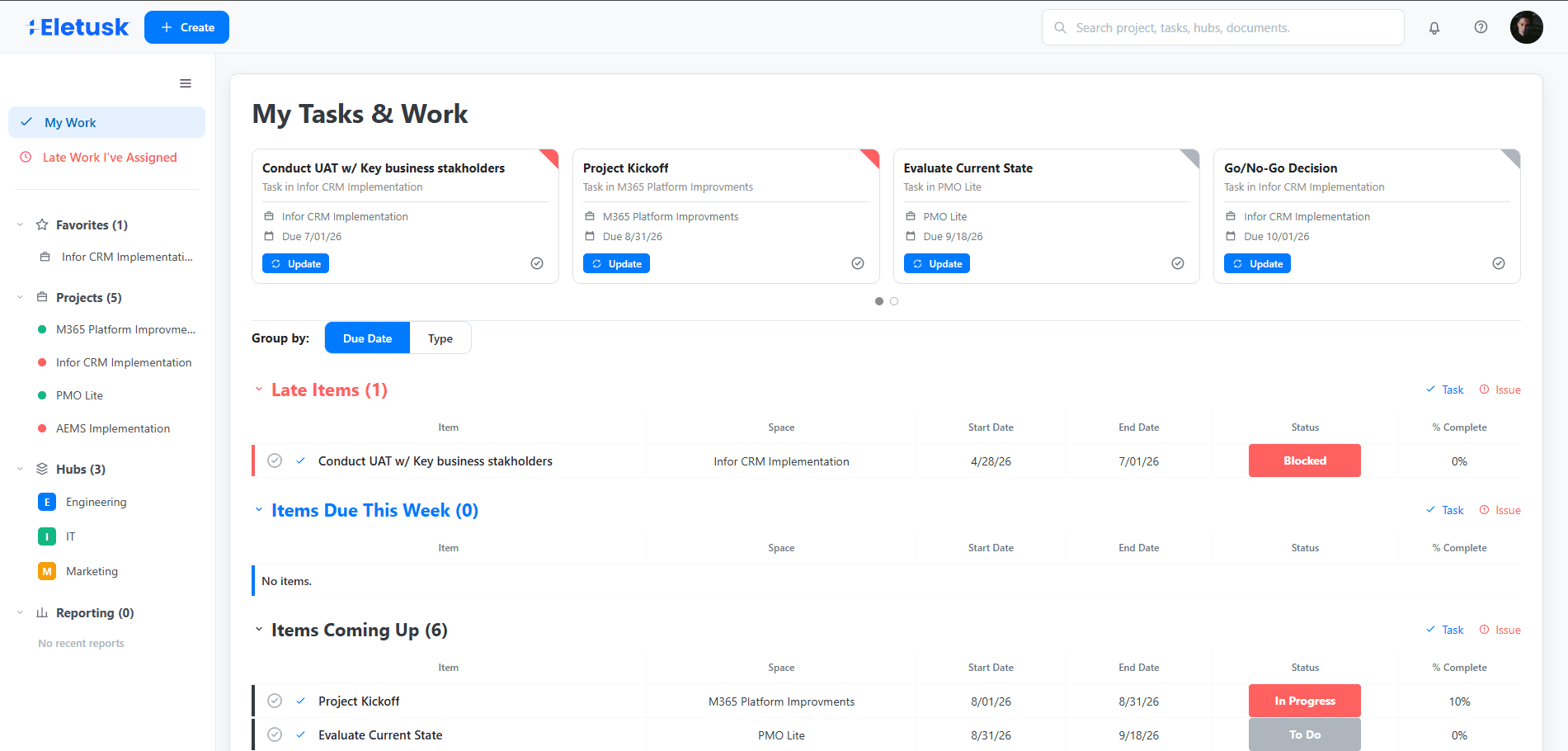Collapse the sidebar with hamburger icon

click(186, 83)
